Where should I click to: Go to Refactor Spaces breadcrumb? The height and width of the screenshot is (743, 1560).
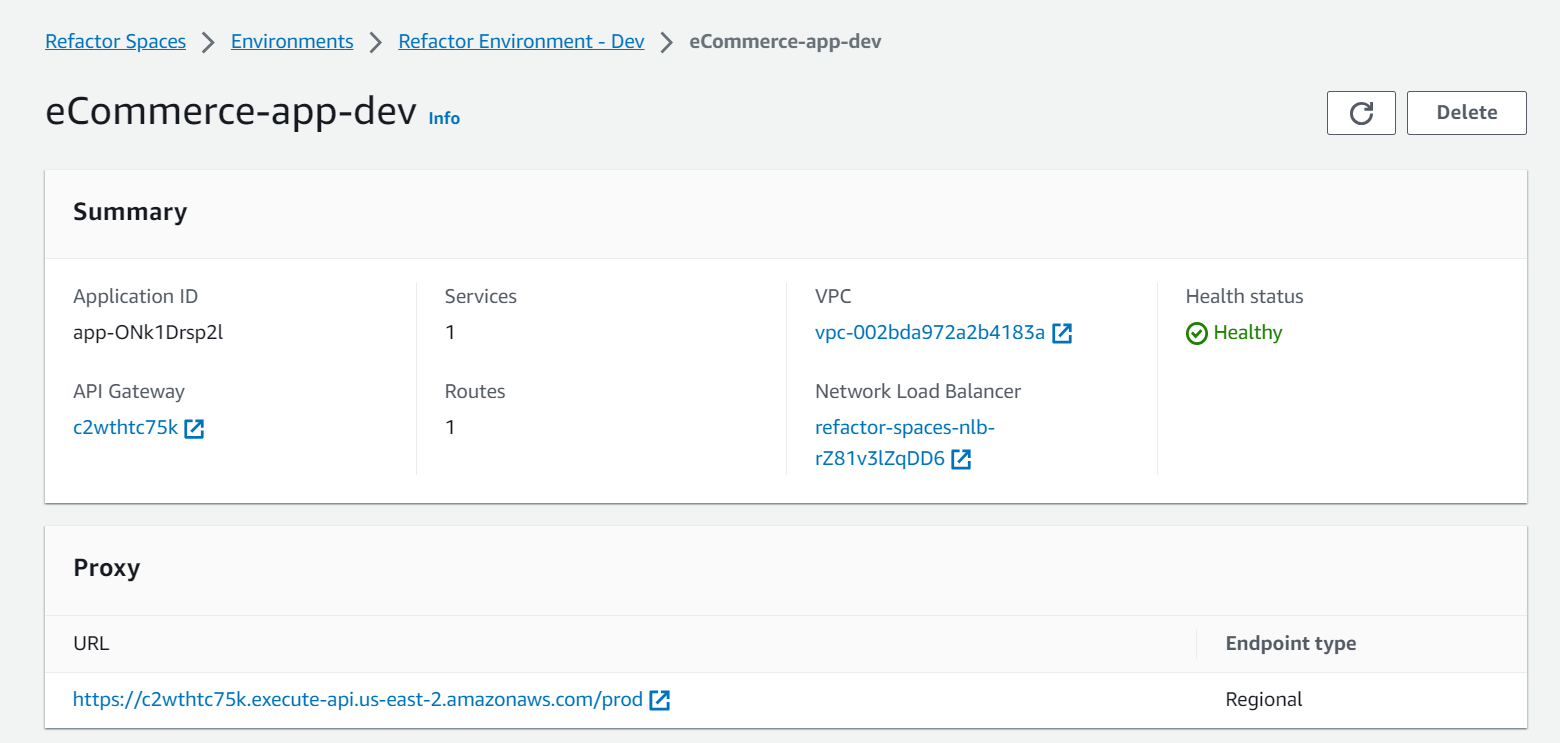(116, 42)
